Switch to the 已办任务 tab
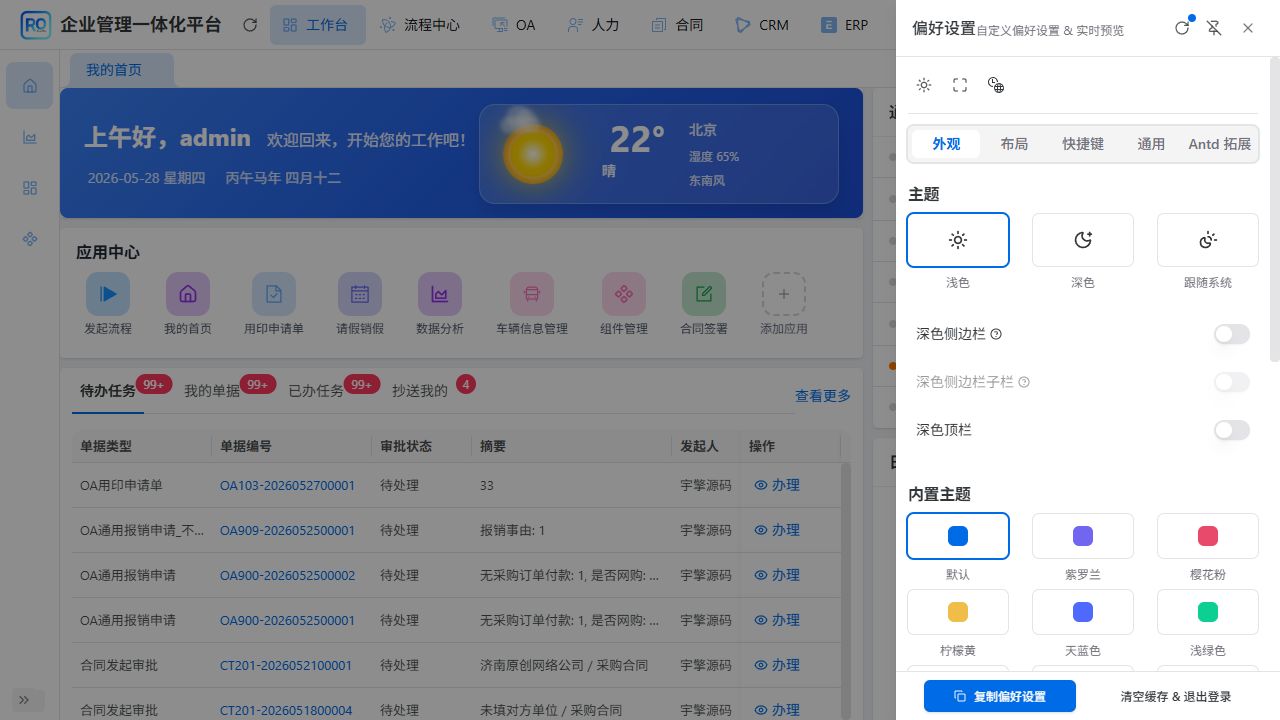The height and width of the screenshot is (720, 1280). [316, 391]
